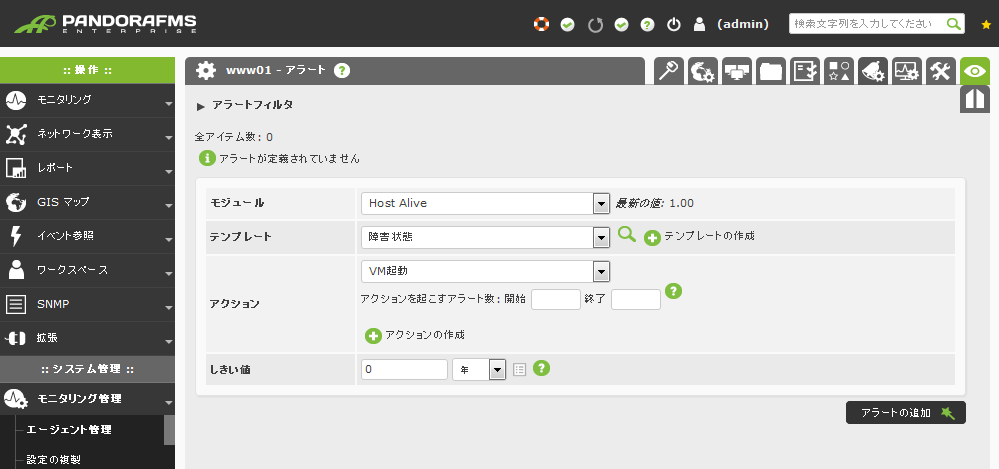Click the しきい値 value field
Screen dimensions: 999x469
[405, 370]
